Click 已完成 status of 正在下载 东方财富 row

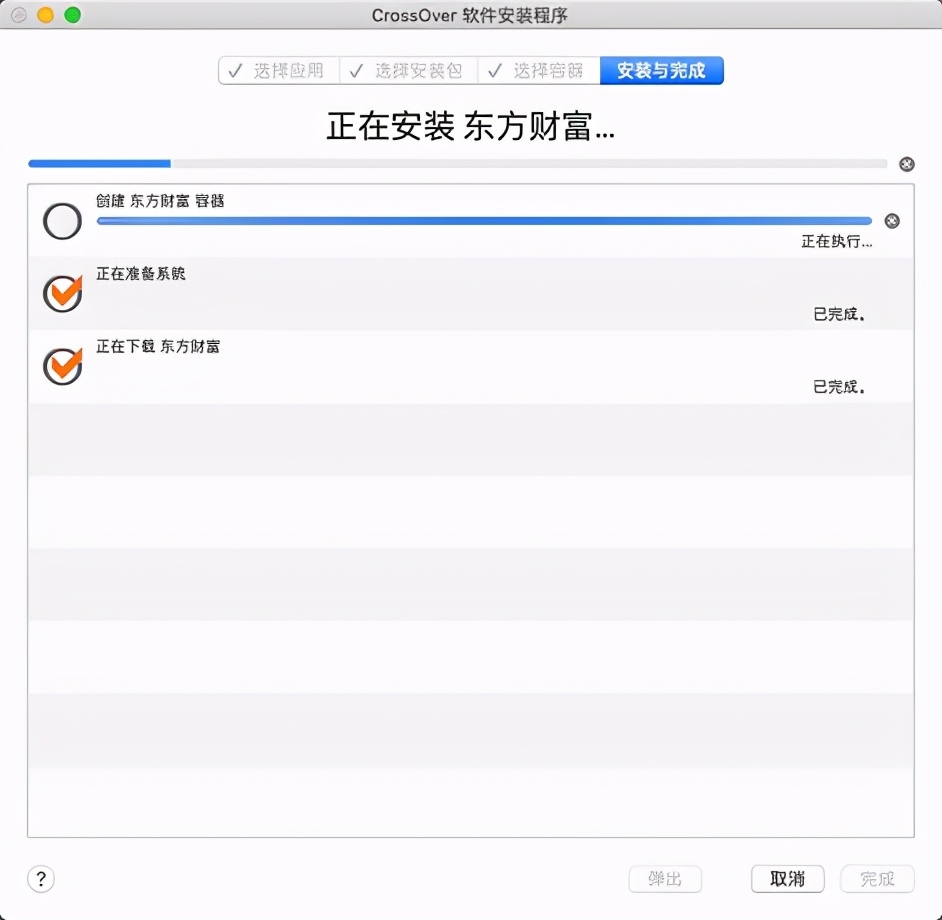(x=839, y=387)
